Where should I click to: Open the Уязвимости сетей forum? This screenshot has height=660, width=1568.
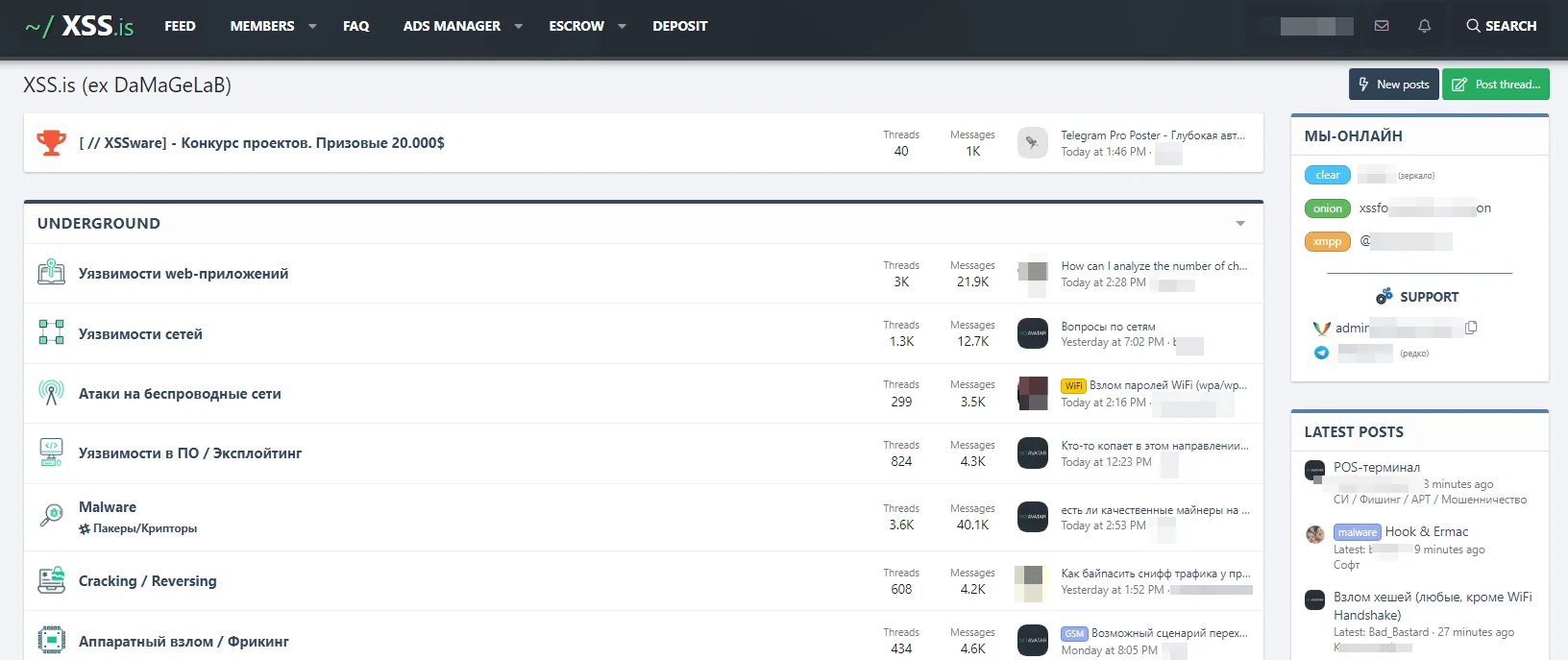[x=140, y=334]
